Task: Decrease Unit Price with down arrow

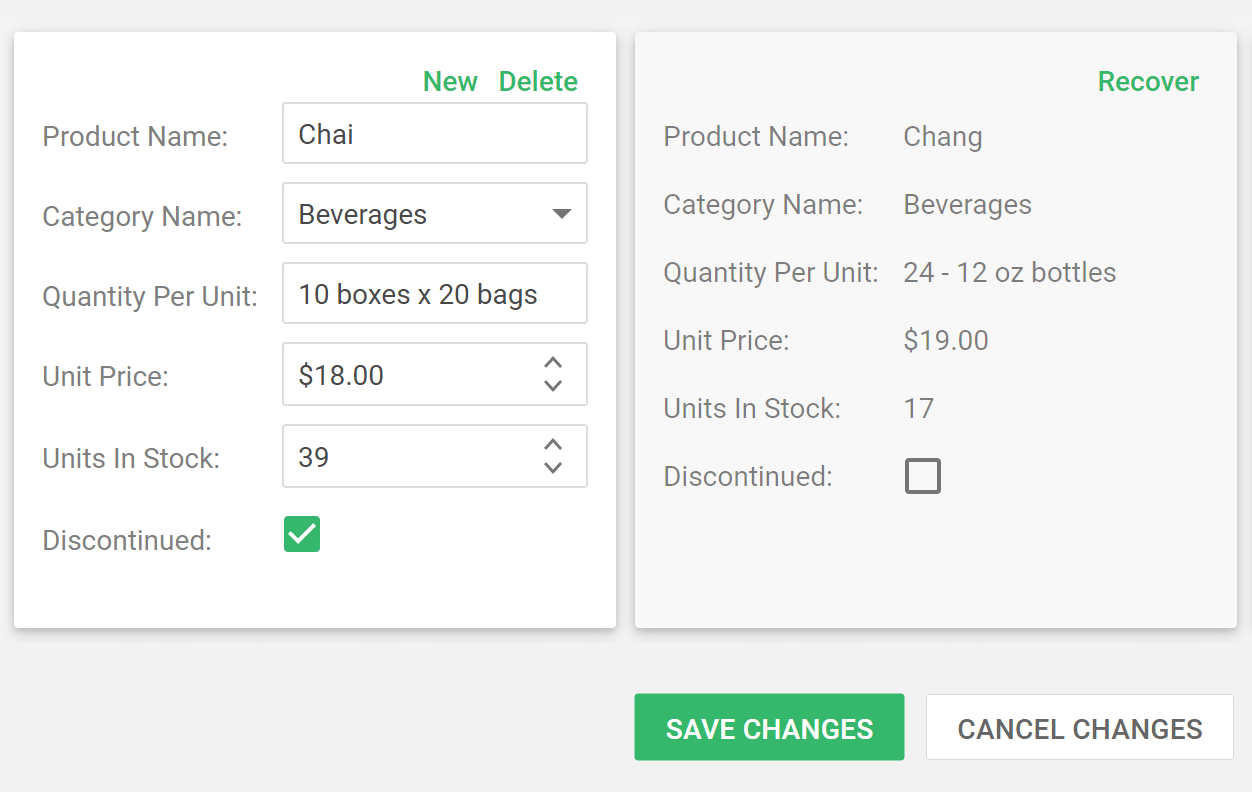Action: [x=553, y=386]
